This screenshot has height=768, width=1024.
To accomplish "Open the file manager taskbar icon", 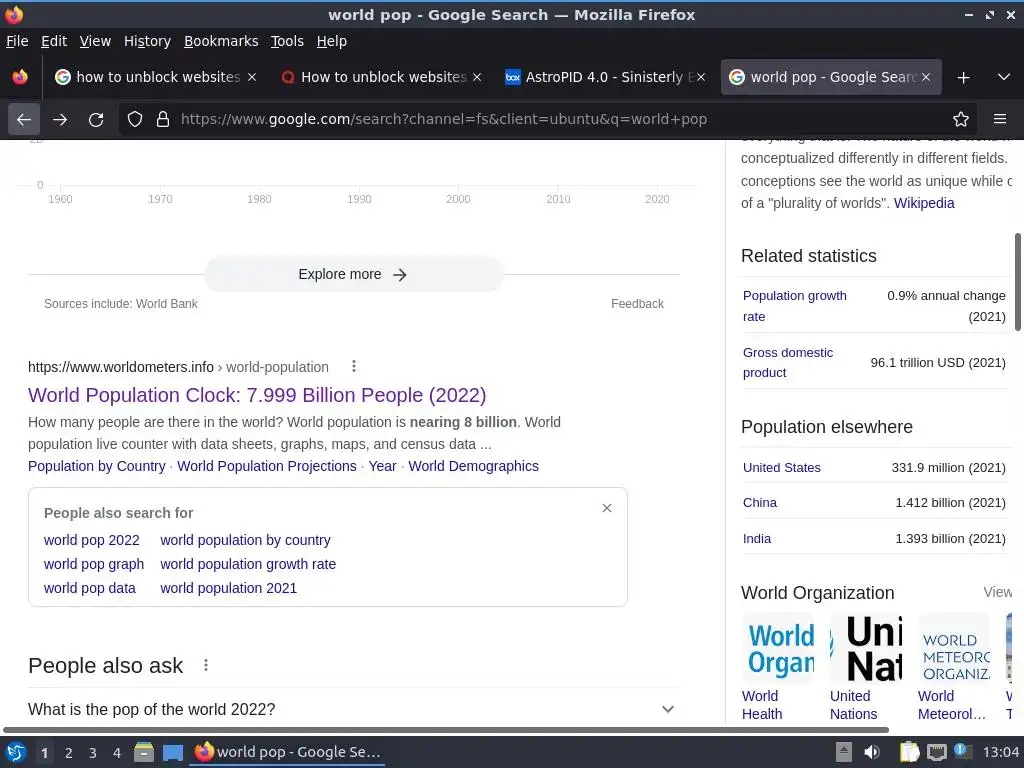I will (144, 752).
